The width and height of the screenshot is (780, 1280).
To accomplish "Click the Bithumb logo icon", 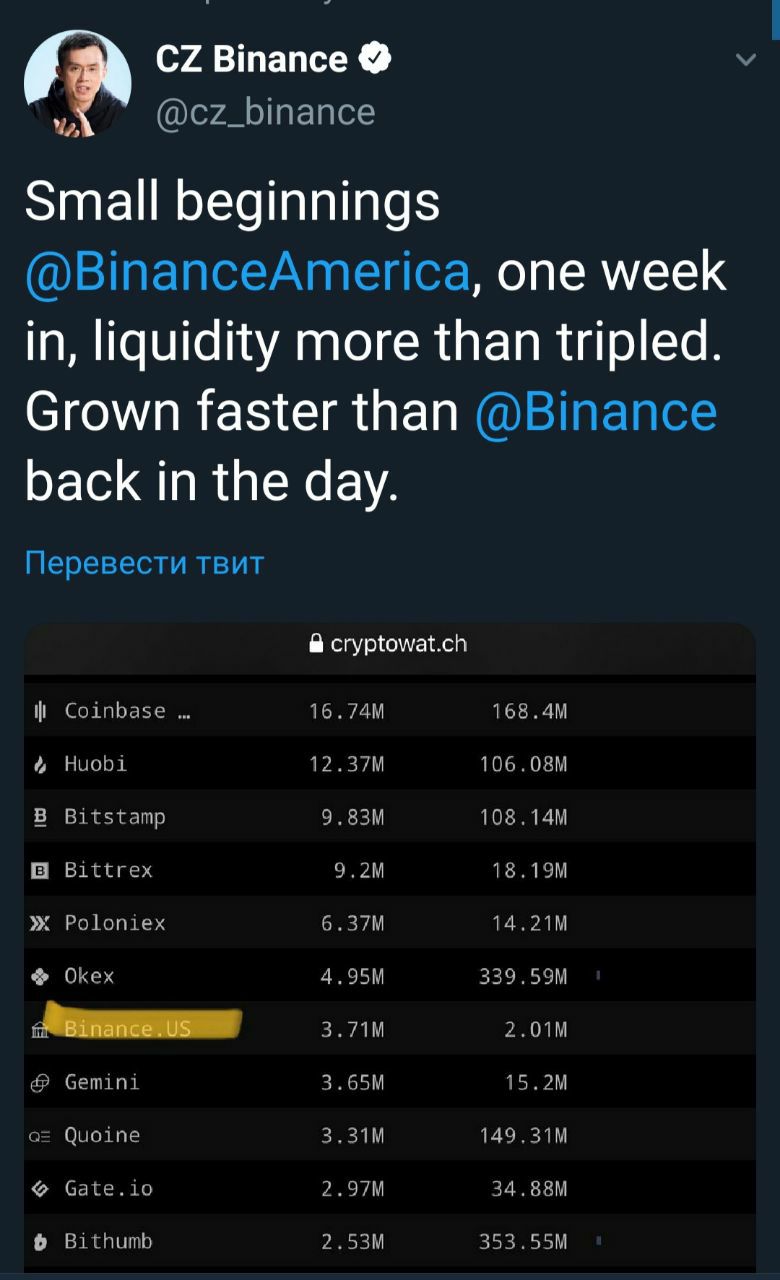I will (x=41, y=1241).
